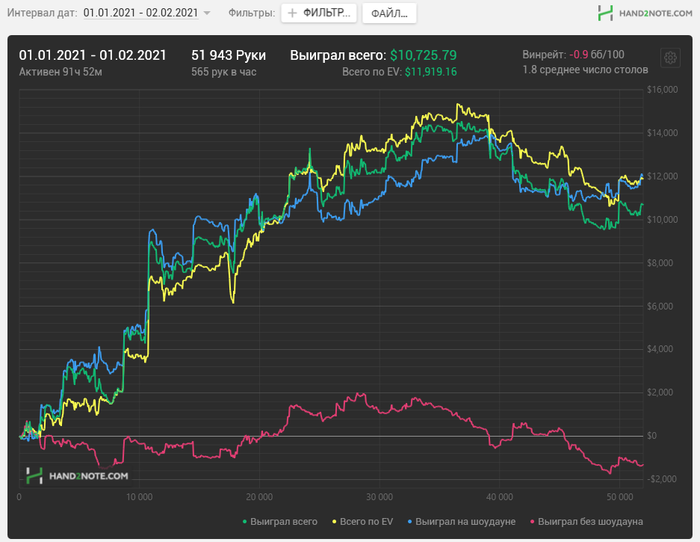The width and height of the screenshot is (700, 542).
Task: Click the $0 axis label
Action: (x=652, y=436)
